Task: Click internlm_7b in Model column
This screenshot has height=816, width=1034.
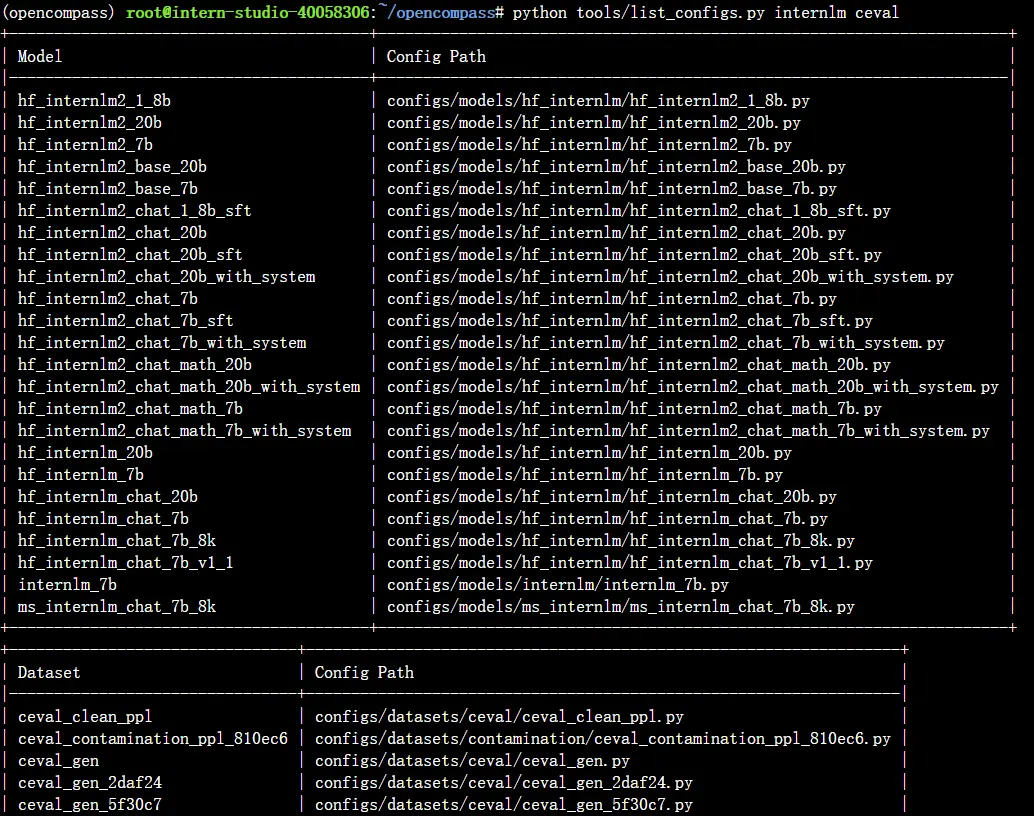Action: (67, 584)
